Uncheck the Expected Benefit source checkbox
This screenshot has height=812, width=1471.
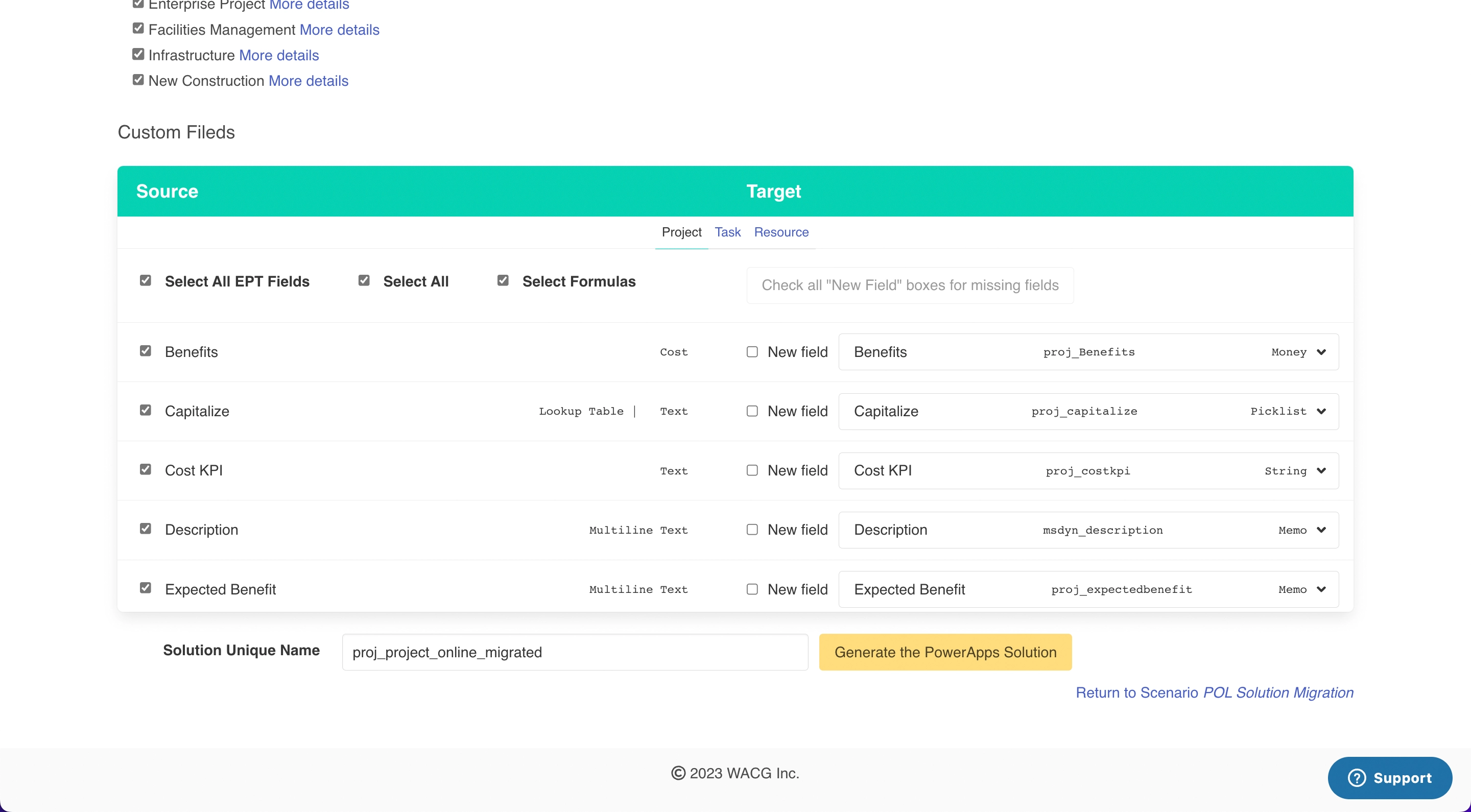point(146,588)
